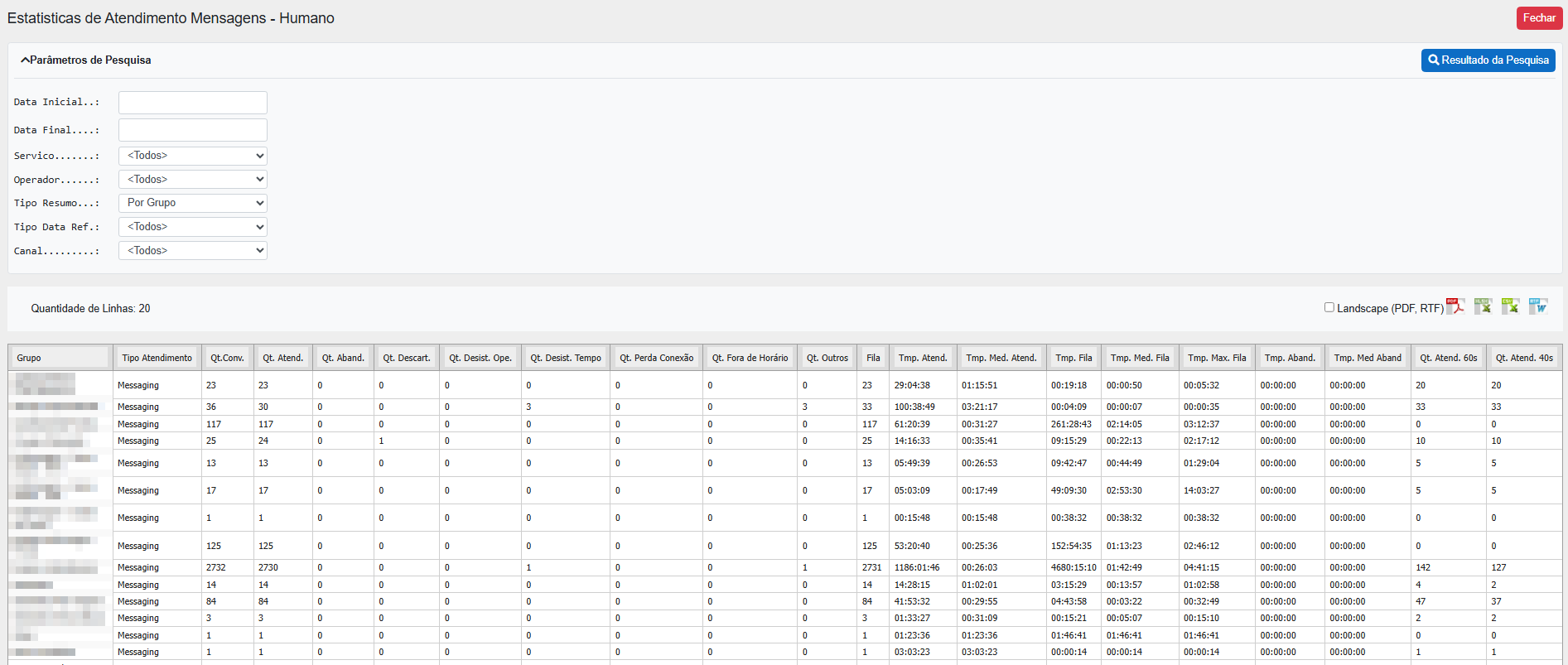Export results as CSV file
The image size is (1568, 665).
(1510, 306)
